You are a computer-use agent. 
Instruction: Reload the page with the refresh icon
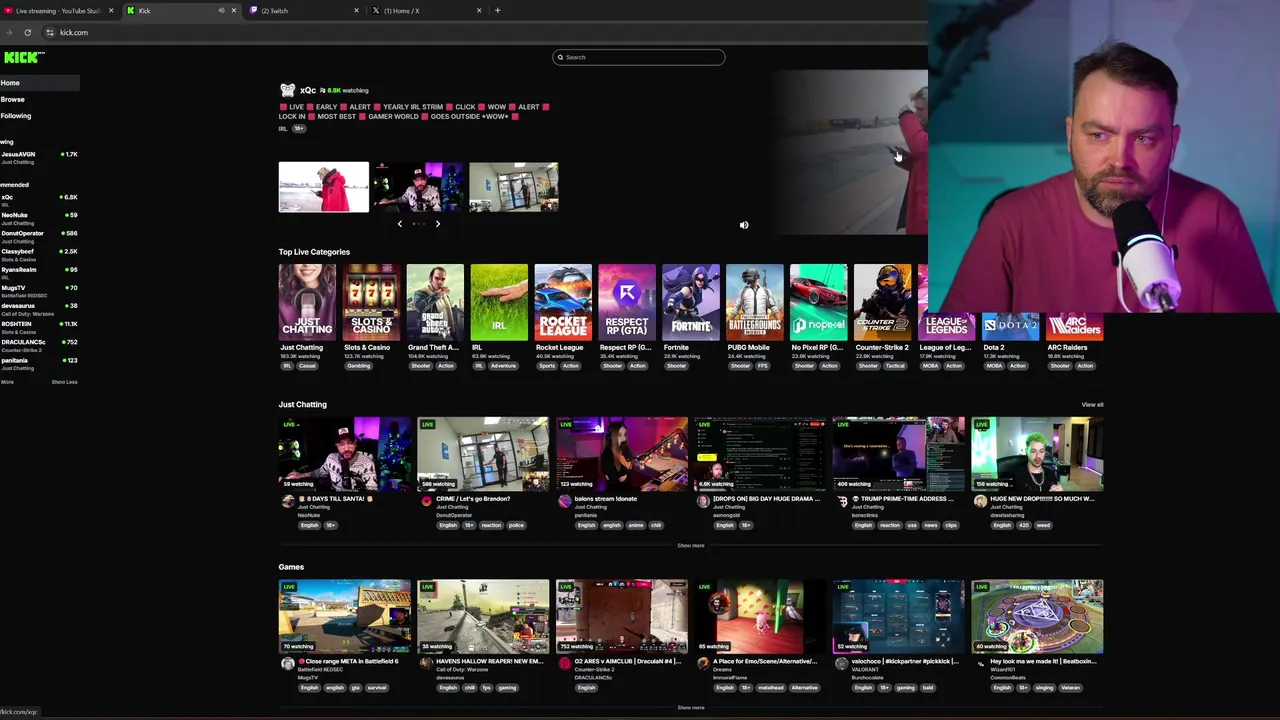27,32
